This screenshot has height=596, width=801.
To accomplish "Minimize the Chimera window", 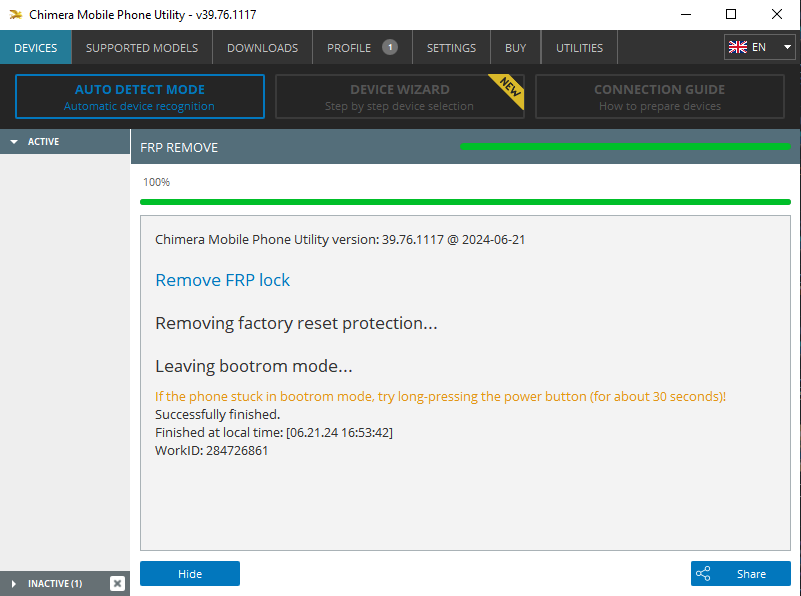I will pyautogui.click(x=686, y=14).
